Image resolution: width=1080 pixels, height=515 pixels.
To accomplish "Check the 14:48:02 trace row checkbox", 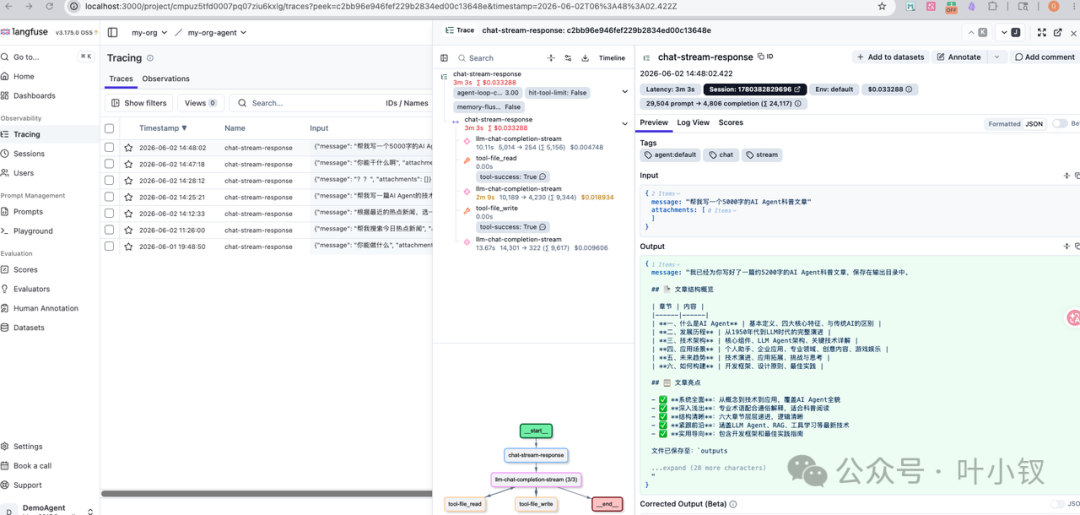I will pos(110,147).
